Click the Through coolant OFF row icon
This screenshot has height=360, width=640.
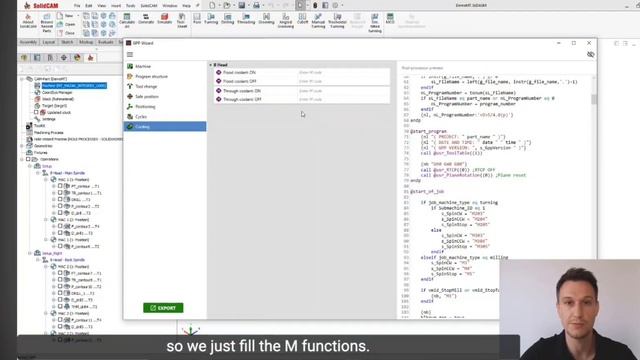point(218,99)
